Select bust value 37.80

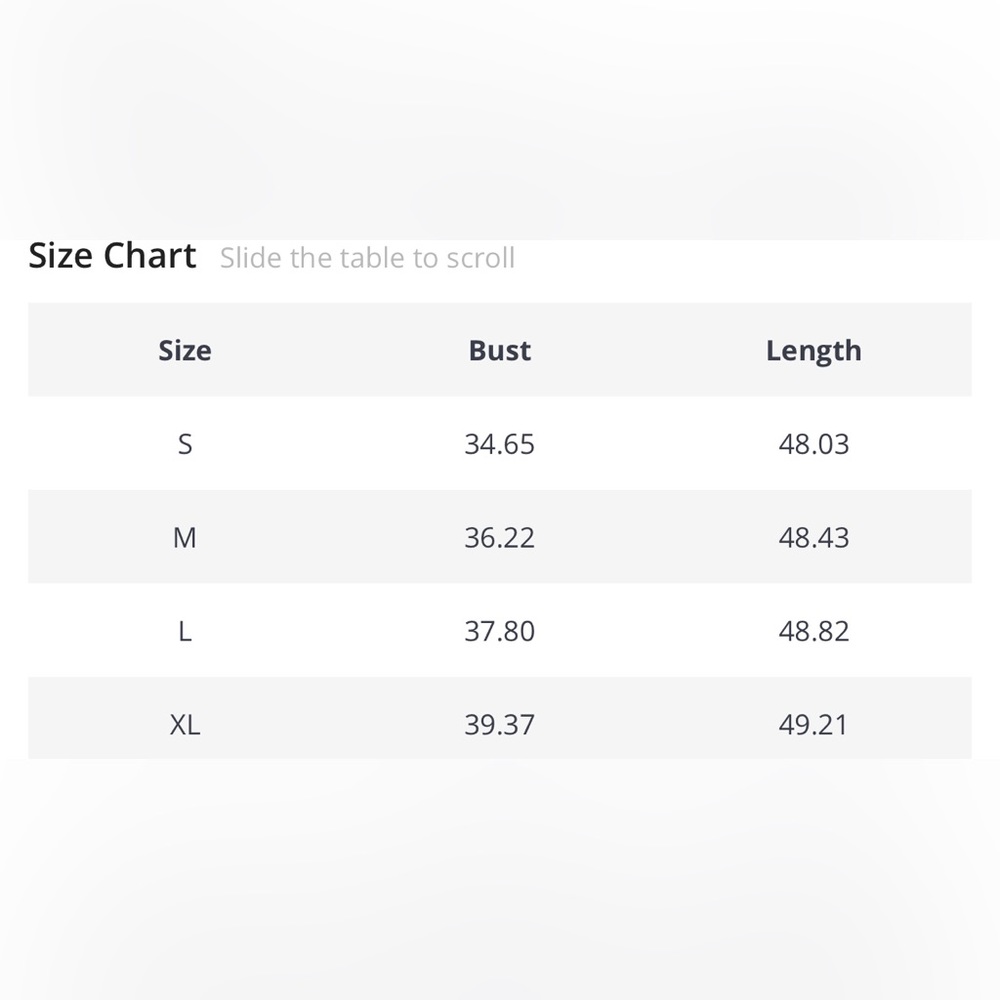[x=499, y=631]
